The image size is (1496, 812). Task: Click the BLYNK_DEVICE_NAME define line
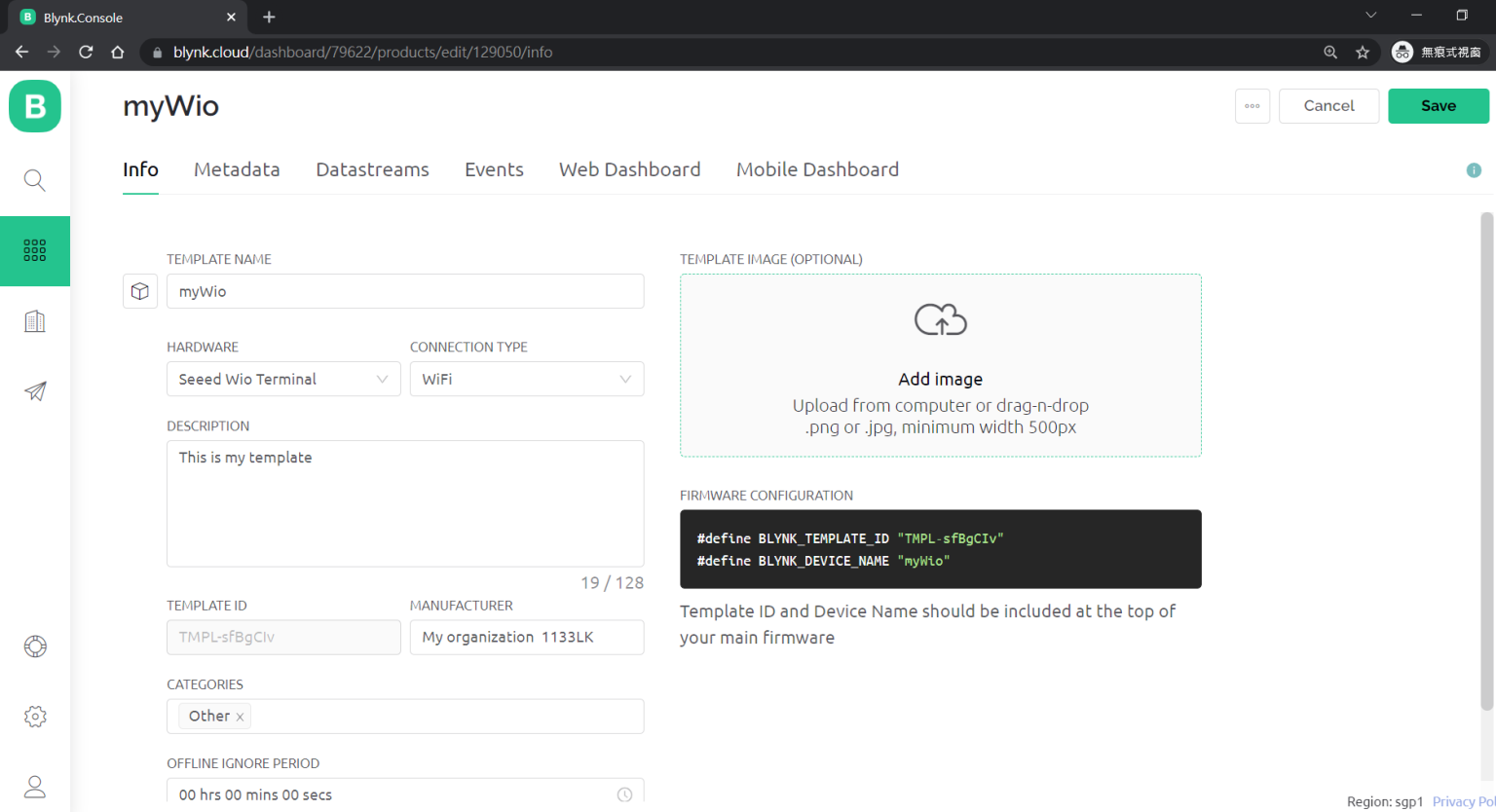pos(823,561)
